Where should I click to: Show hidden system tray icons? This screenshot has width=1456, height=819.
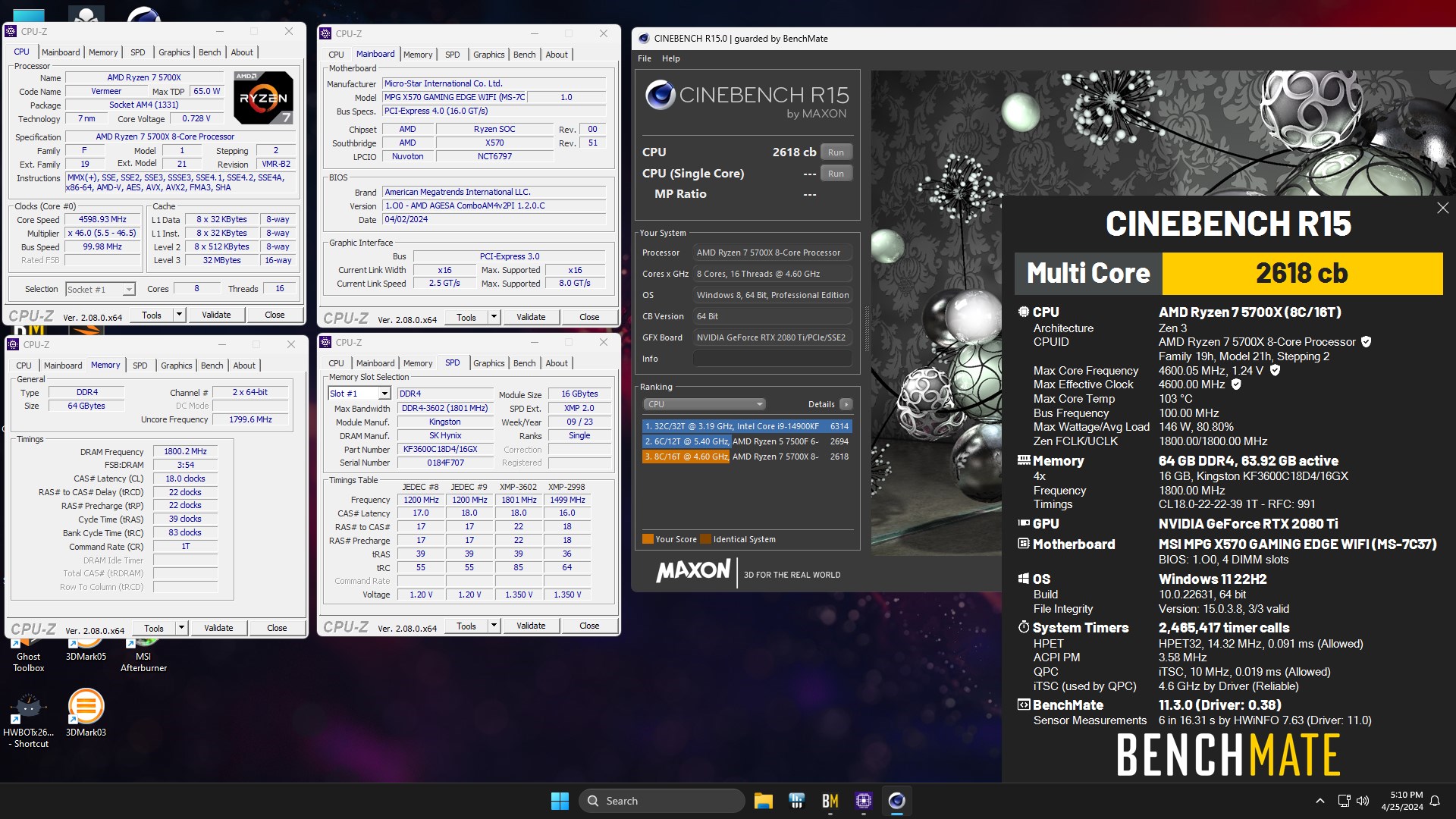click(x=1319, y=801)
